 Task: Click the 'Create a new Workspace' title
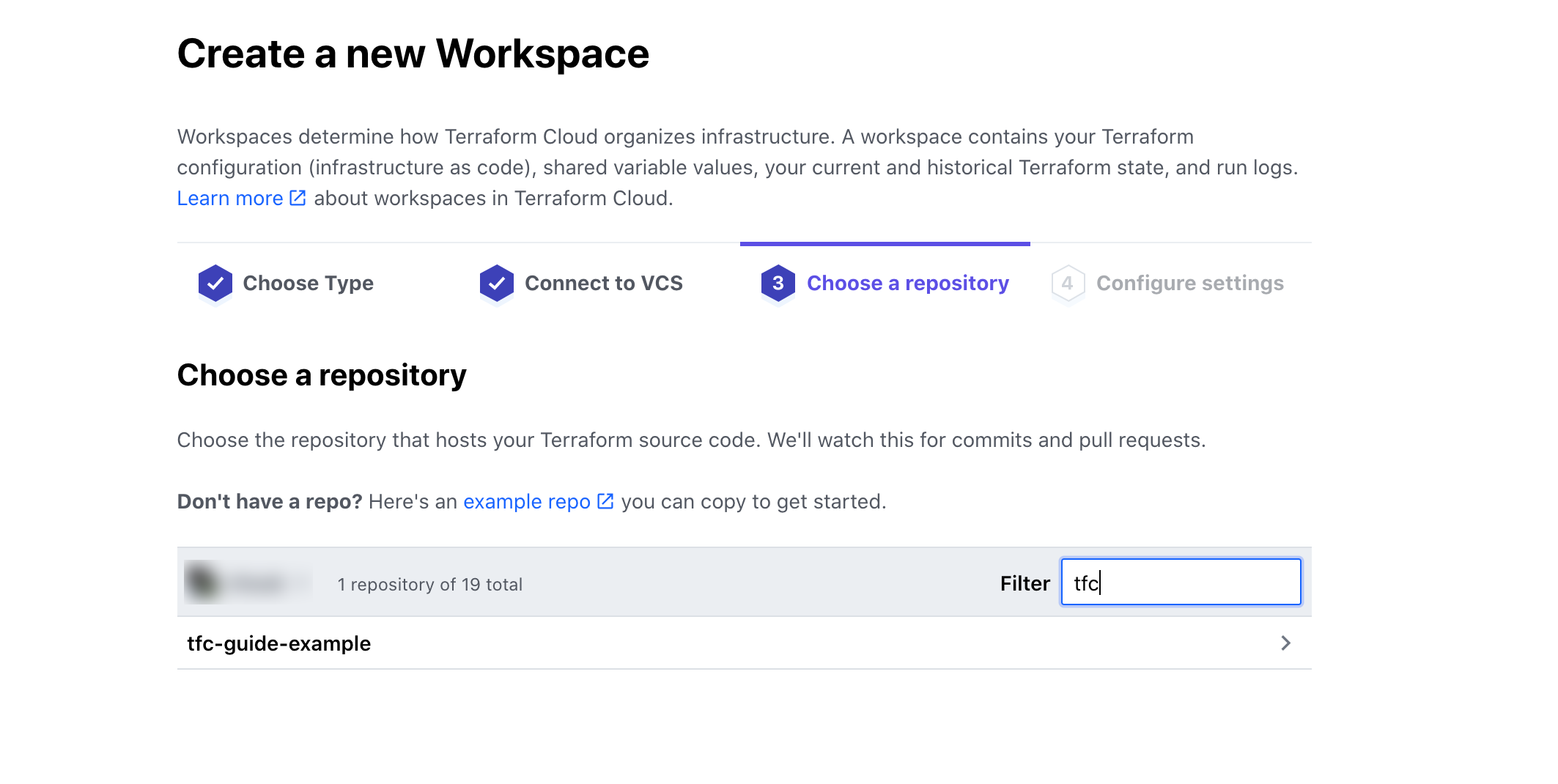tap(413, 53)
